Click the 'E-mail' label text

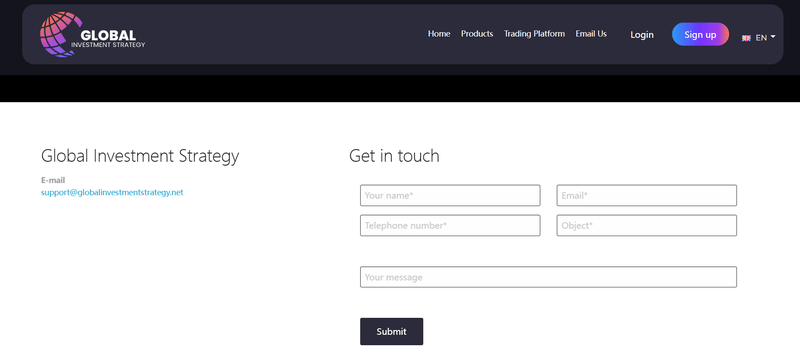[53, 180]
